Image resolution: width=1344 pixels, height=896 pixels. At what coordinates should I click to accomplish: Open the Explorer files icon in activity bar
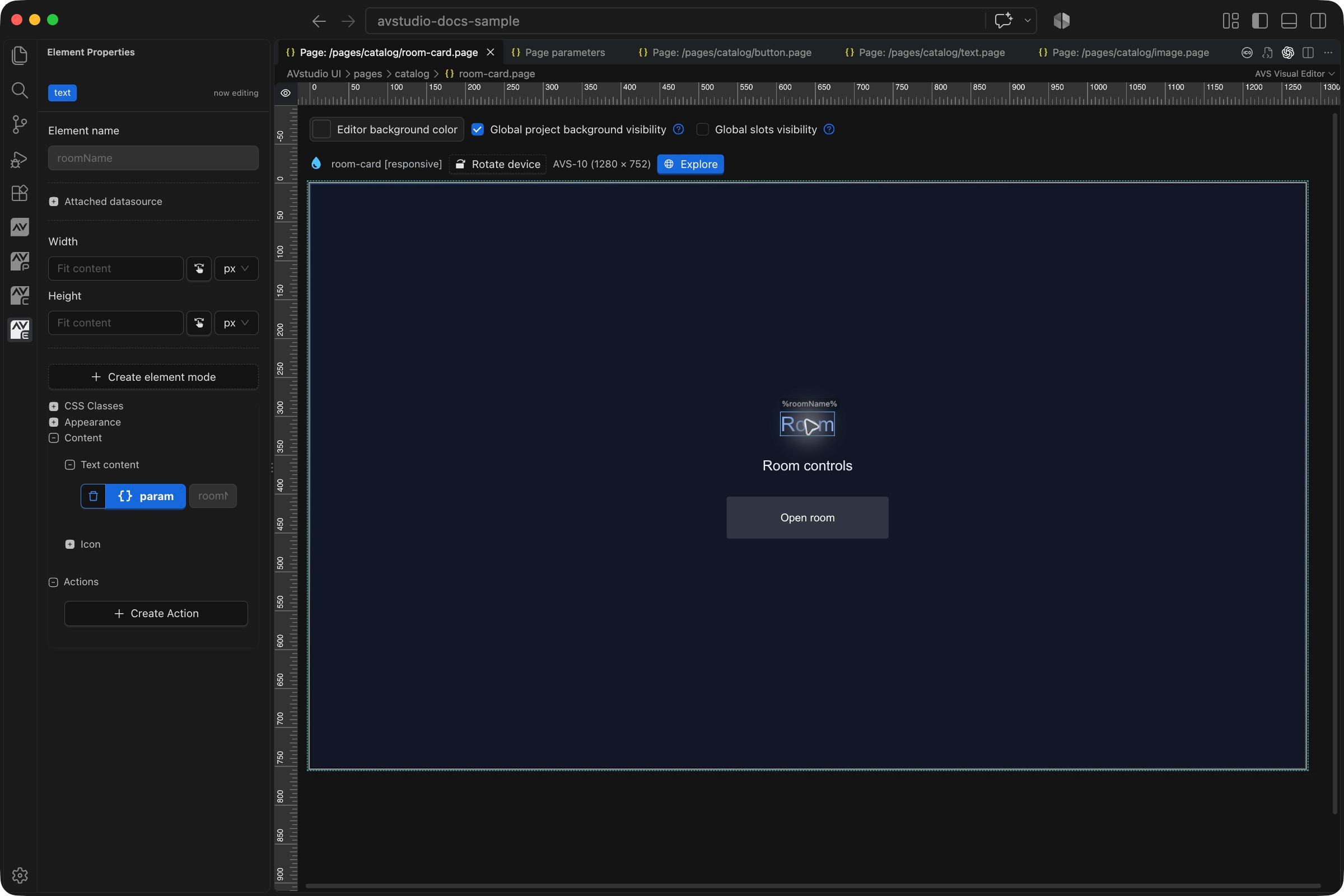(20, 55)
